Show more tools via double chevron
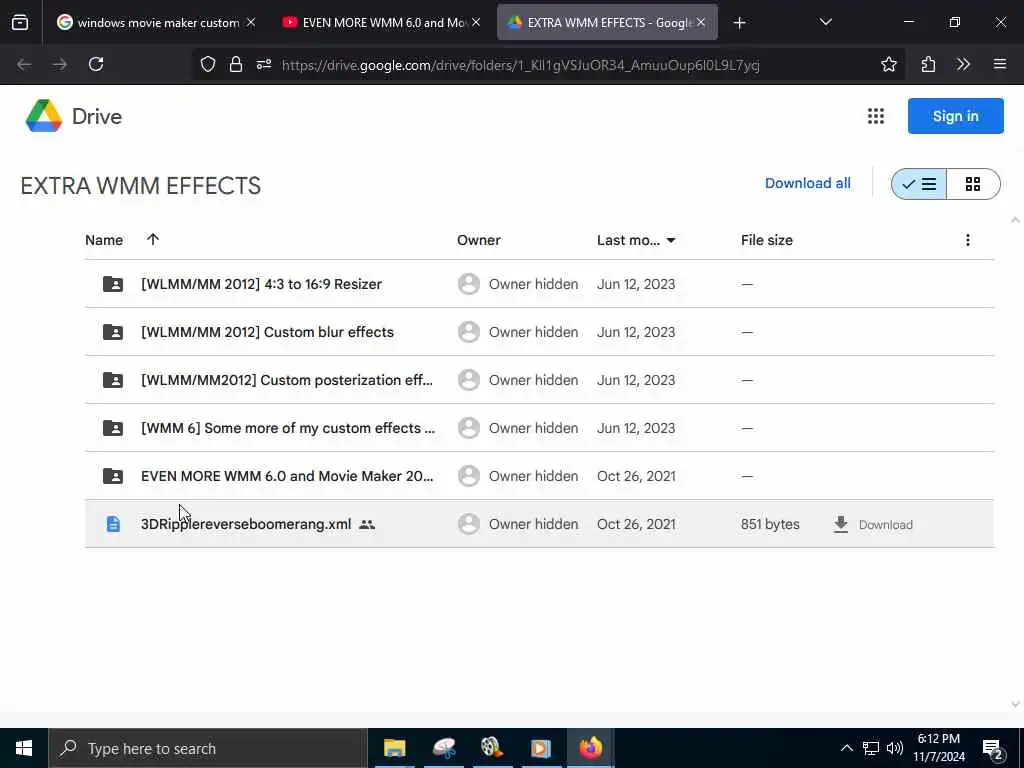Viewport: 1024px width, 768px height. pos(963,64)
